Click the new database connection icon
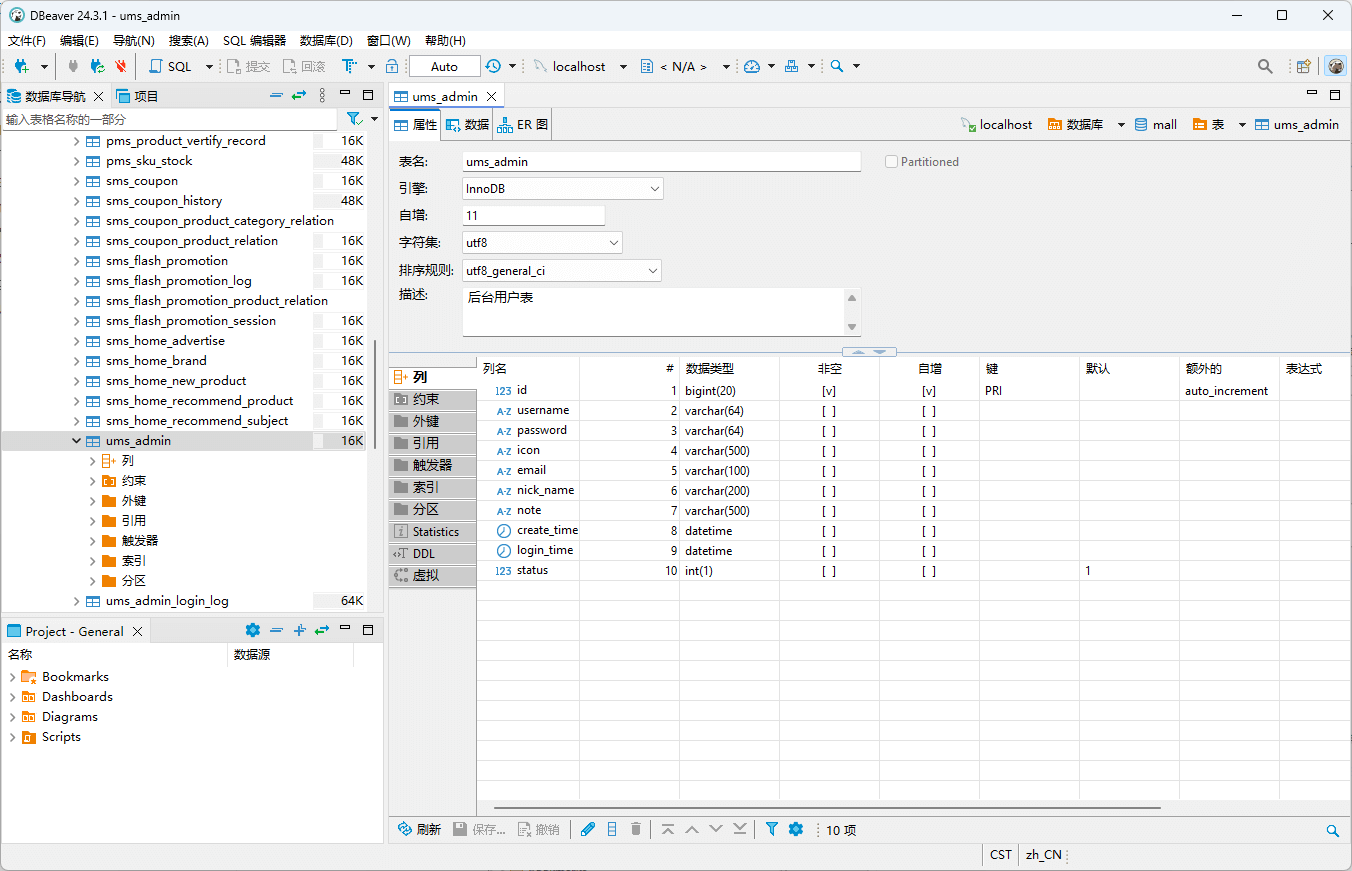The width and height of the screenshot is (1352, 871). pos(20,66)
